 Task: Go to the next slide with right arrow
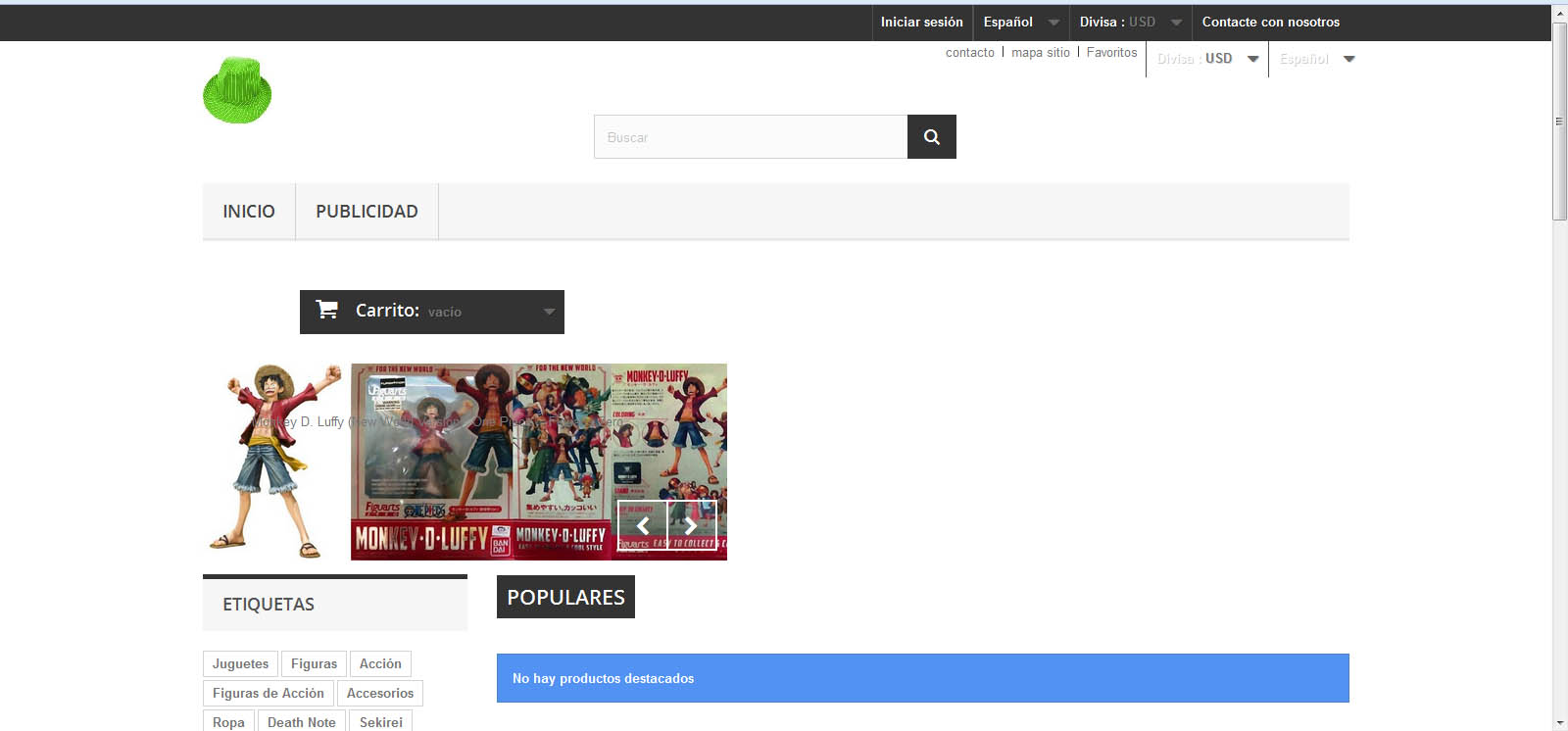(x=692, y=525)
